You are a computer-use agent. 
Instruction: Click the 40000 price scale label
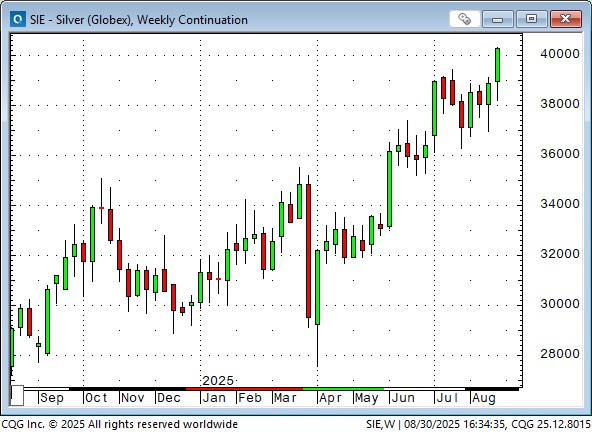[560, 54]
